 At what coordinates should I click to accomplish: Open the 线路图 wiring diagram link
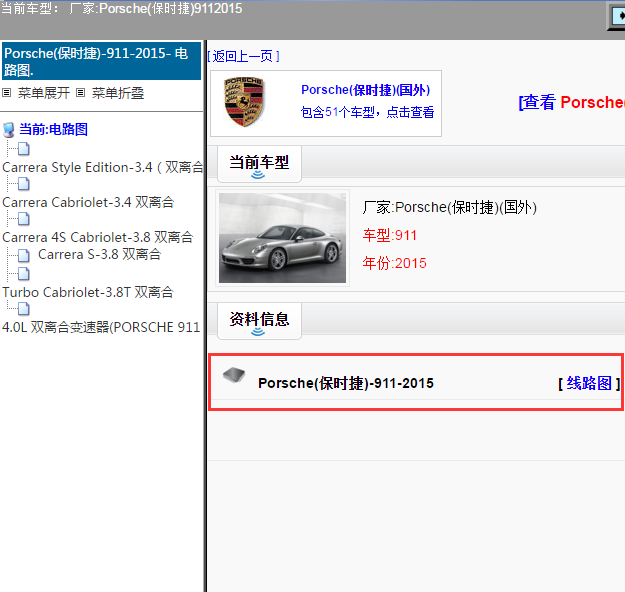point(589,383)
